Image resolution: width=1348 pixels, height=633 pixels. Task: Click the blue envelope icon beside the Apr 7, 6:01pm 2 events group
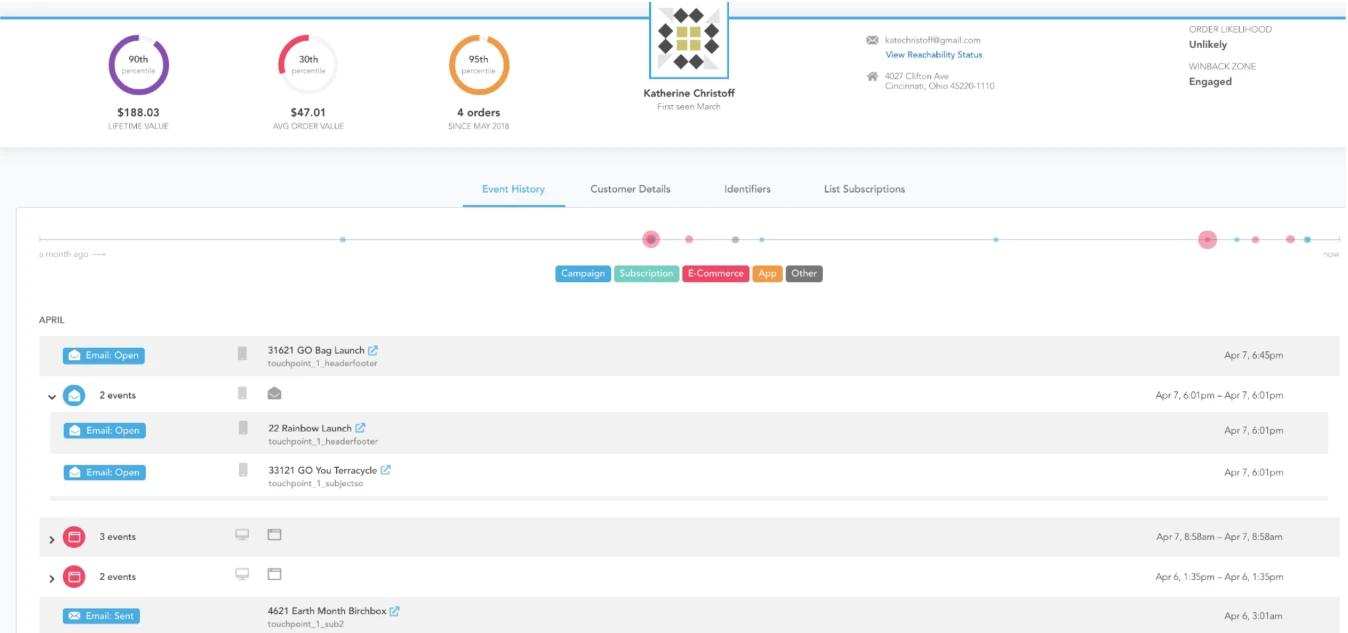pos(74,395)
